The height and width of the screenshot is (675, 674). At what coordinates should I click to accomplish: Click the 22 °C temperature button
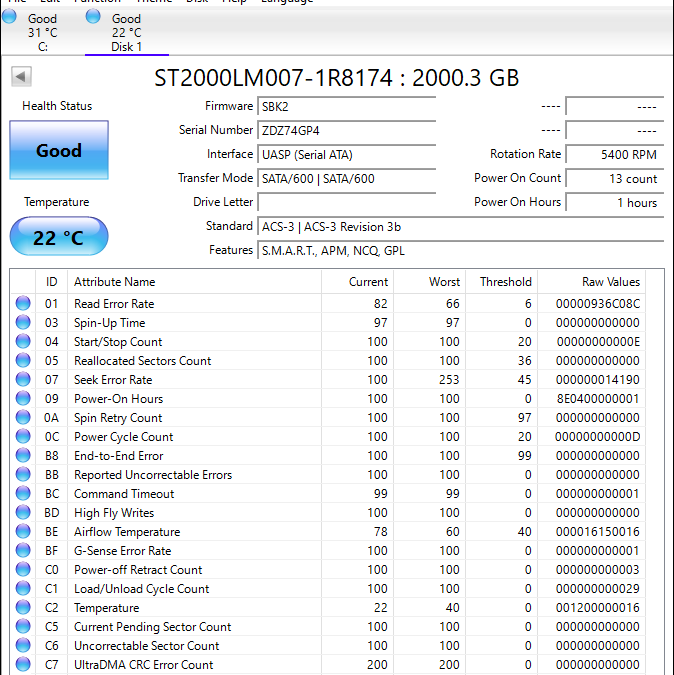[59, 237]
